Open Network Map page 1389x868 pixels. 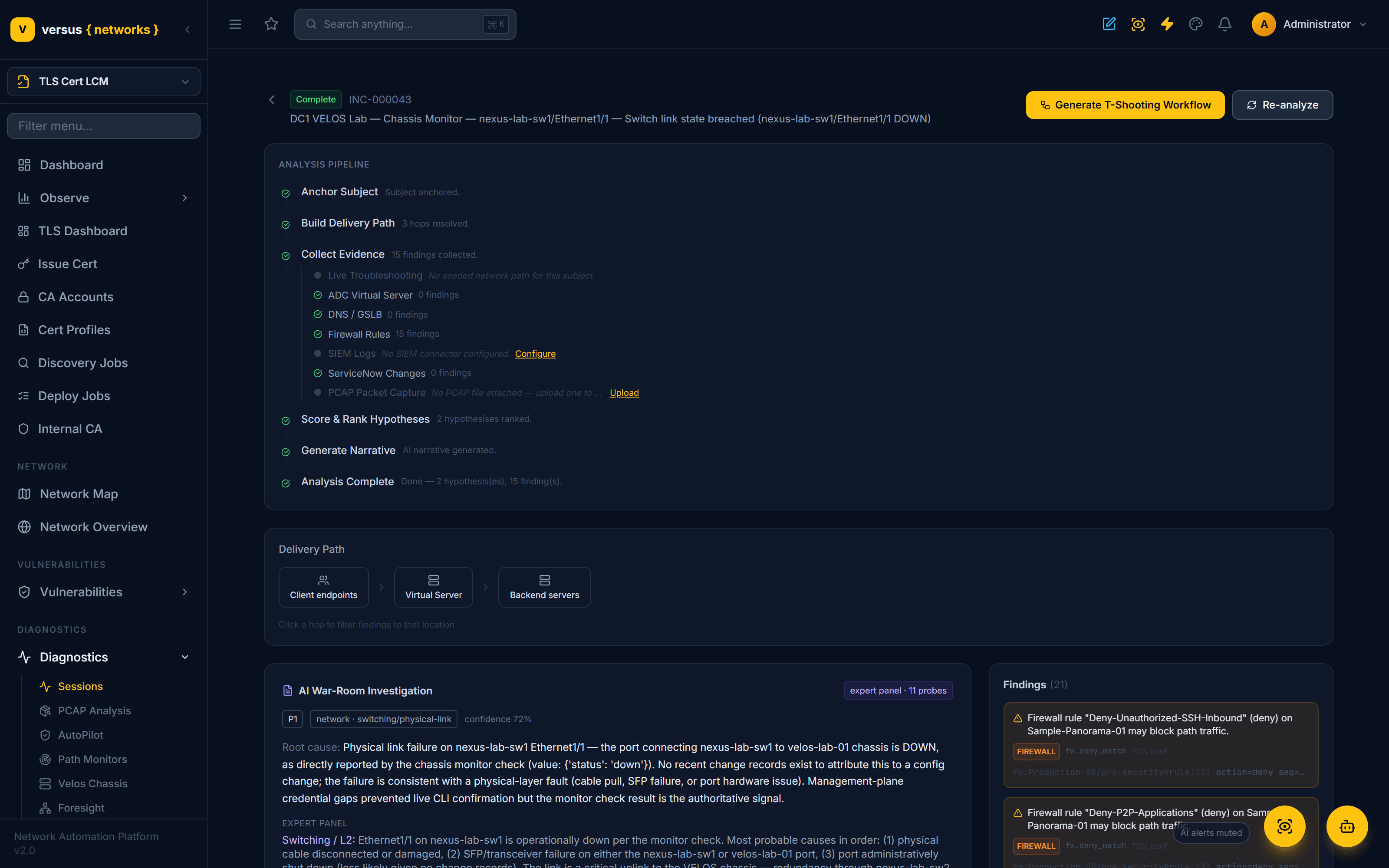pyautogui.click(x=103, y=494)
